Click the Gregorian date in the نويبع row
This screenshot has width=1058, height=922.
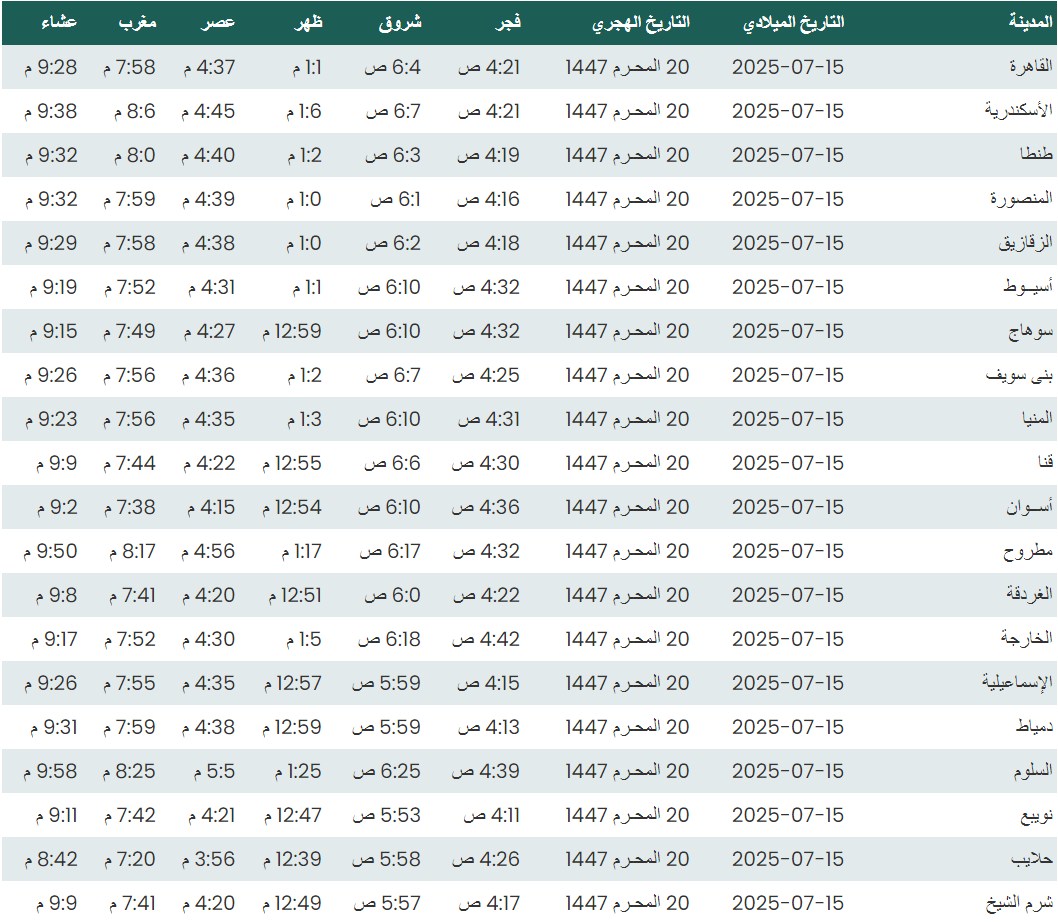(788, 815)
